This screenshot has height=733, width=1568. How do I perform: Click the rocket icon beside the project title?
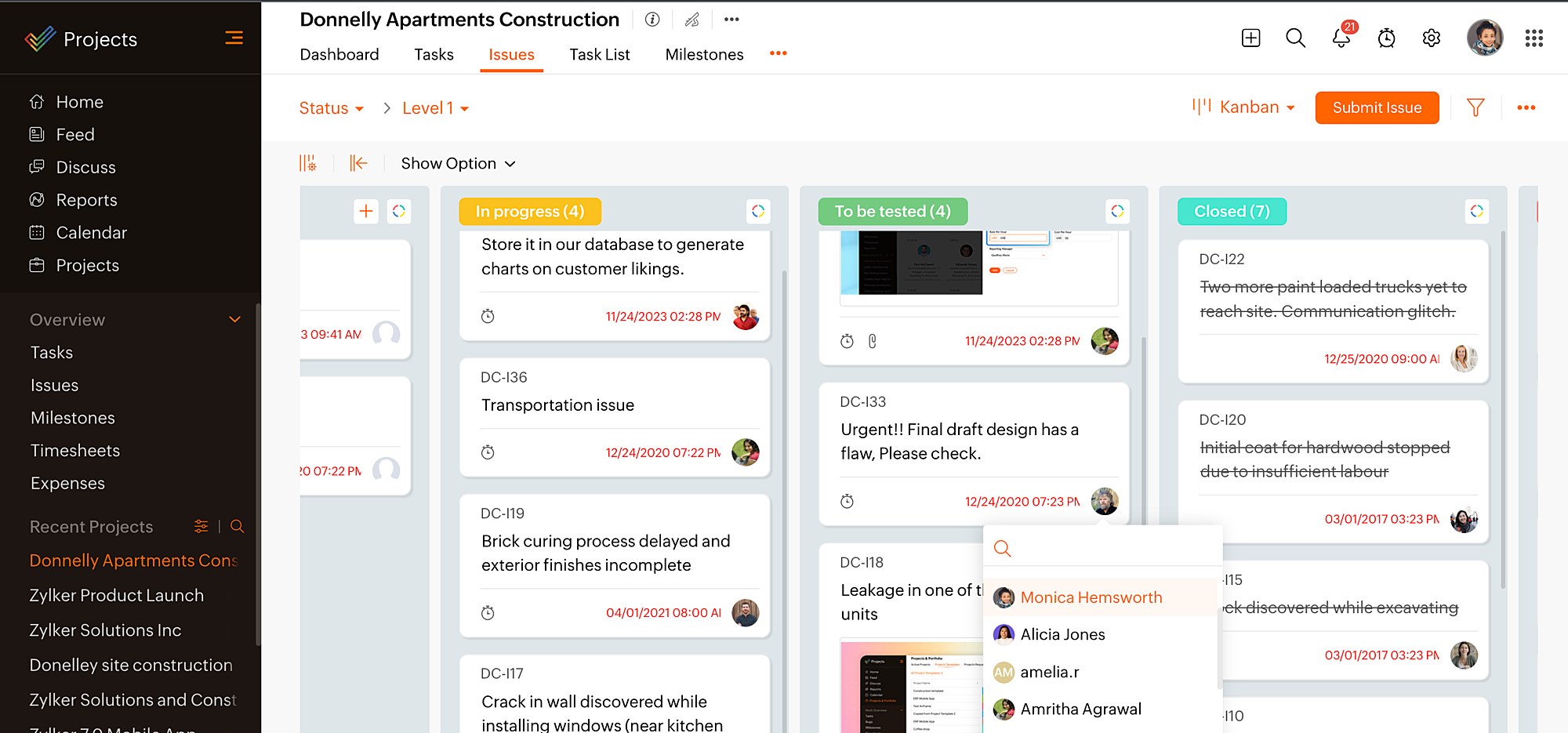[691, 20]
